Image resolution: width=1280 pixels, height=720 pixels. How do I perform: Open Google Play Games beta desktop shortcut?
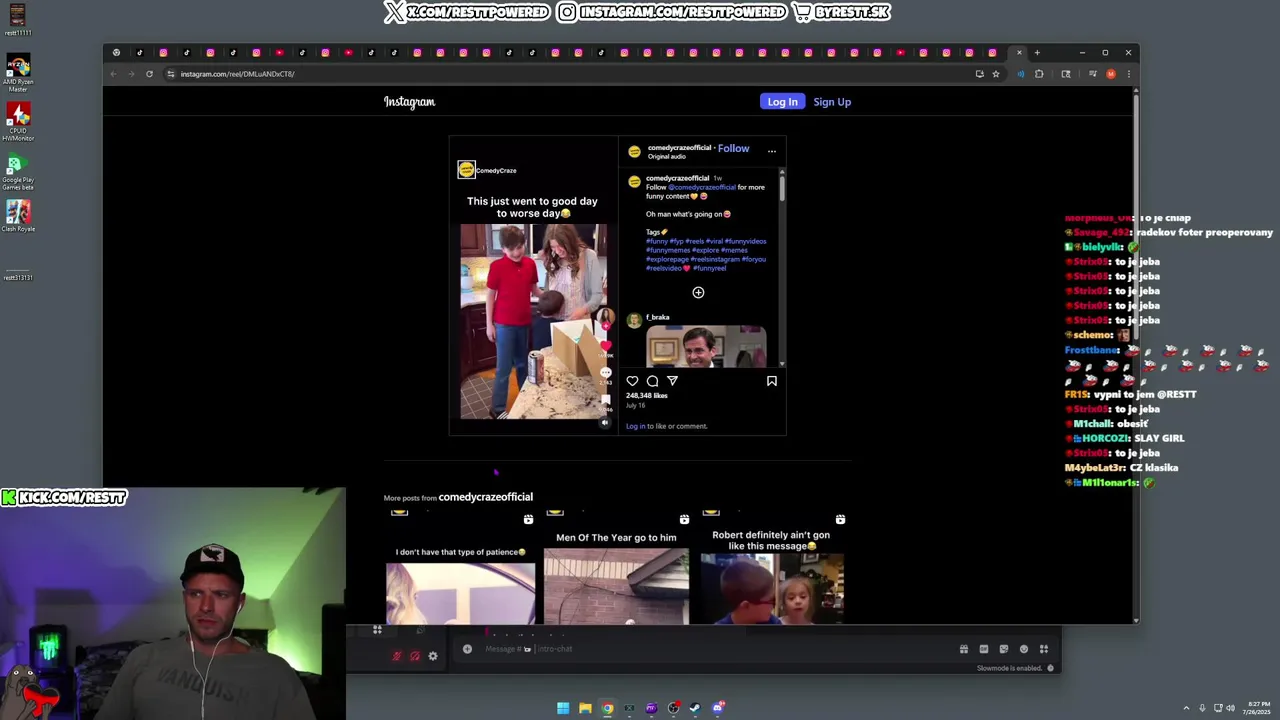tap(18, 172)
